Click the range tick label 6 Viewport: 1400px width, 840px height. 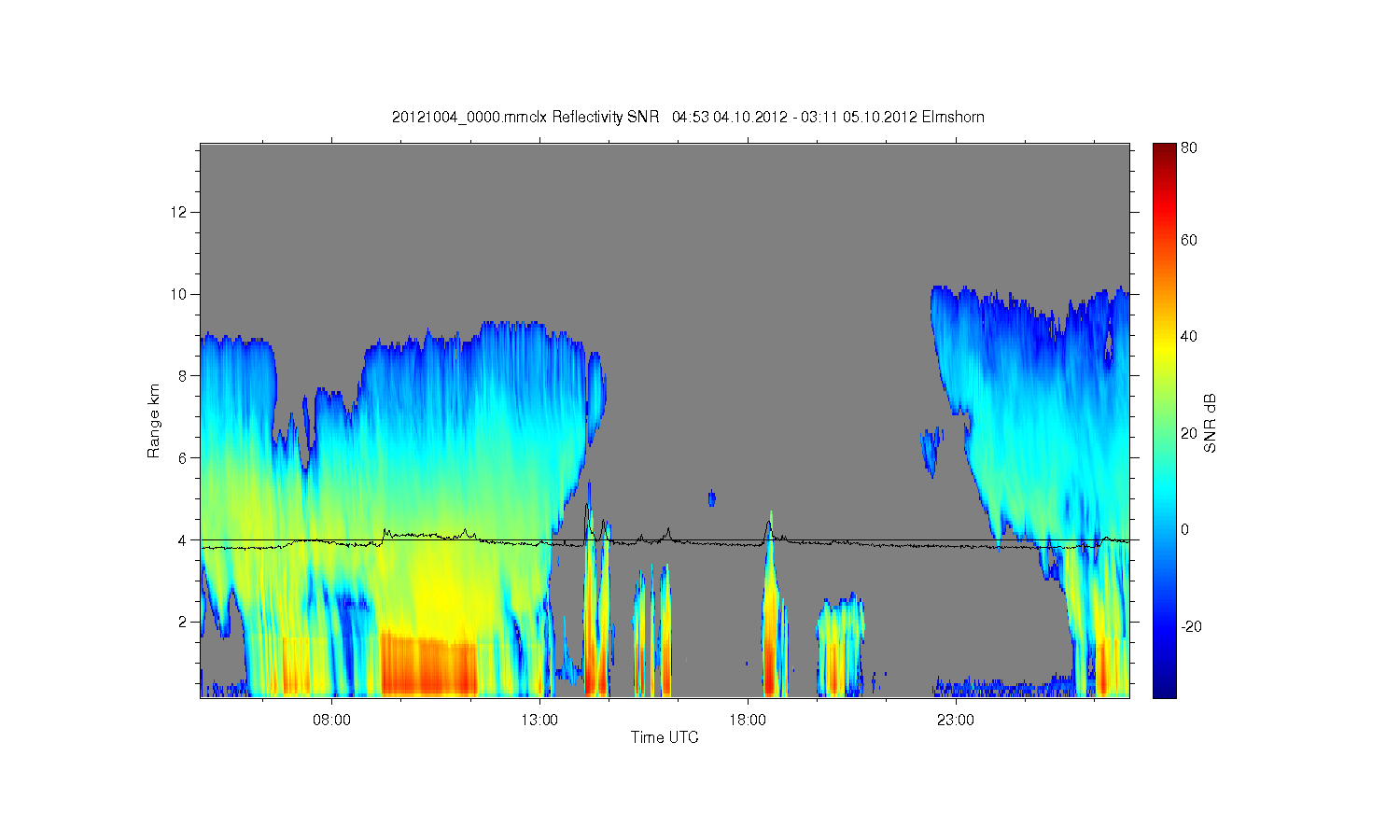pos(185,457)
